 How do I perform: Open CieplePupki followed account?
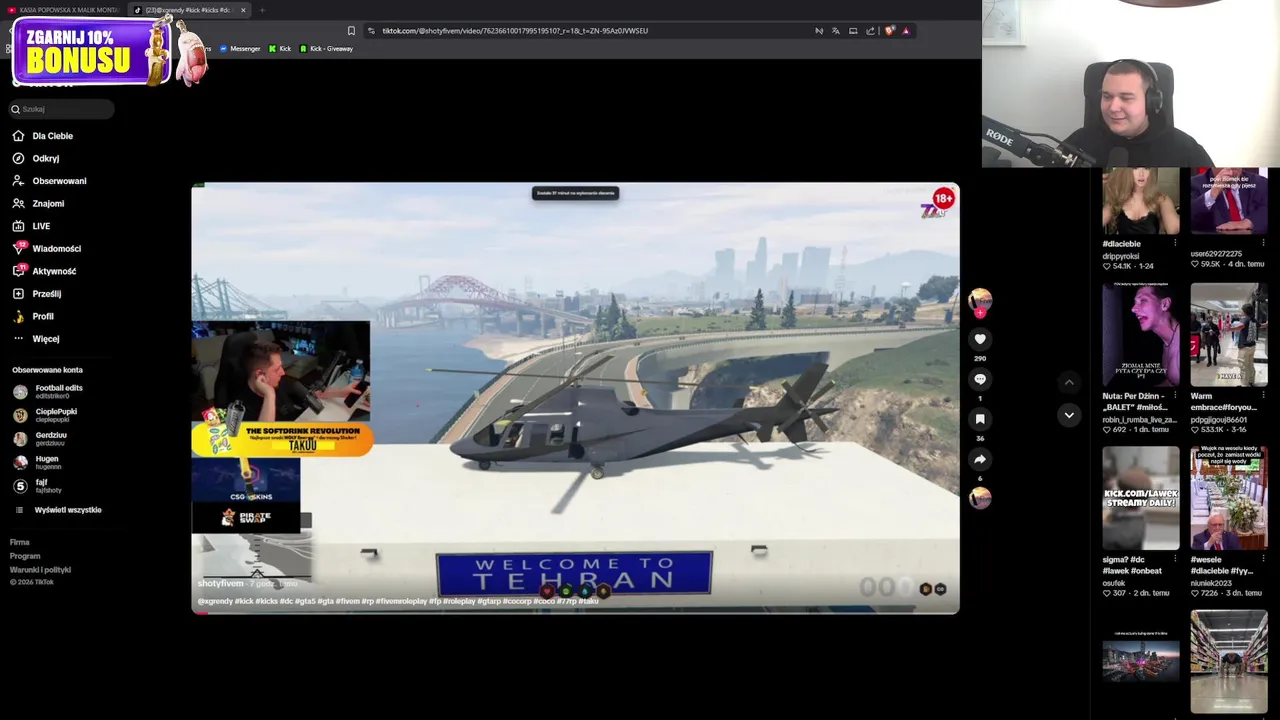(x=45, y=415)
